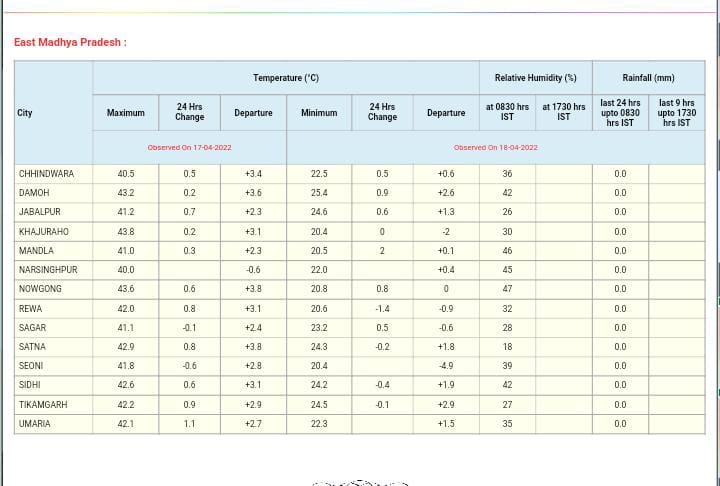Click the Relative Humidity (%) header
Viewport: 720px width, 486px height.
[535, 78]
